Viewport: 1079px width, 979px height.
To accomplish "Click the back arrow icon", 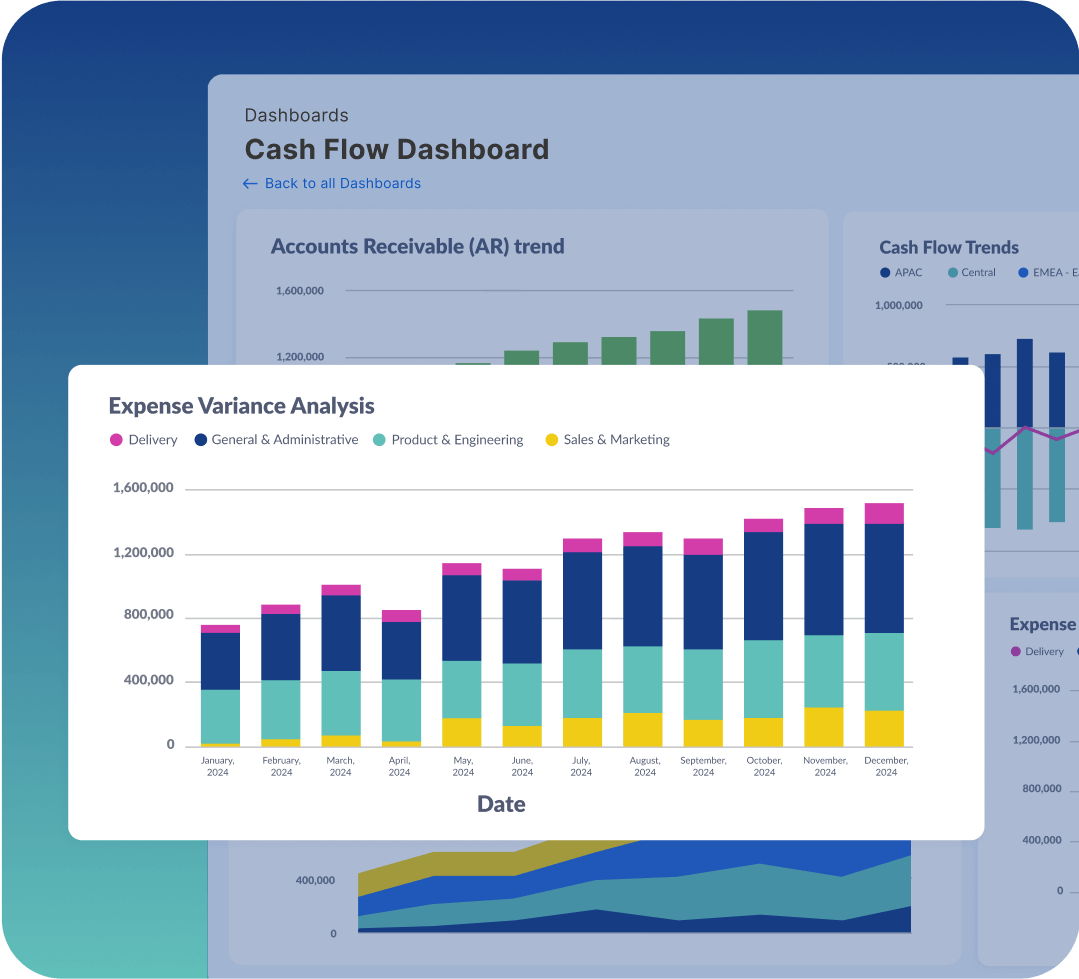I will pyautogui.click(x=248, y=183).
